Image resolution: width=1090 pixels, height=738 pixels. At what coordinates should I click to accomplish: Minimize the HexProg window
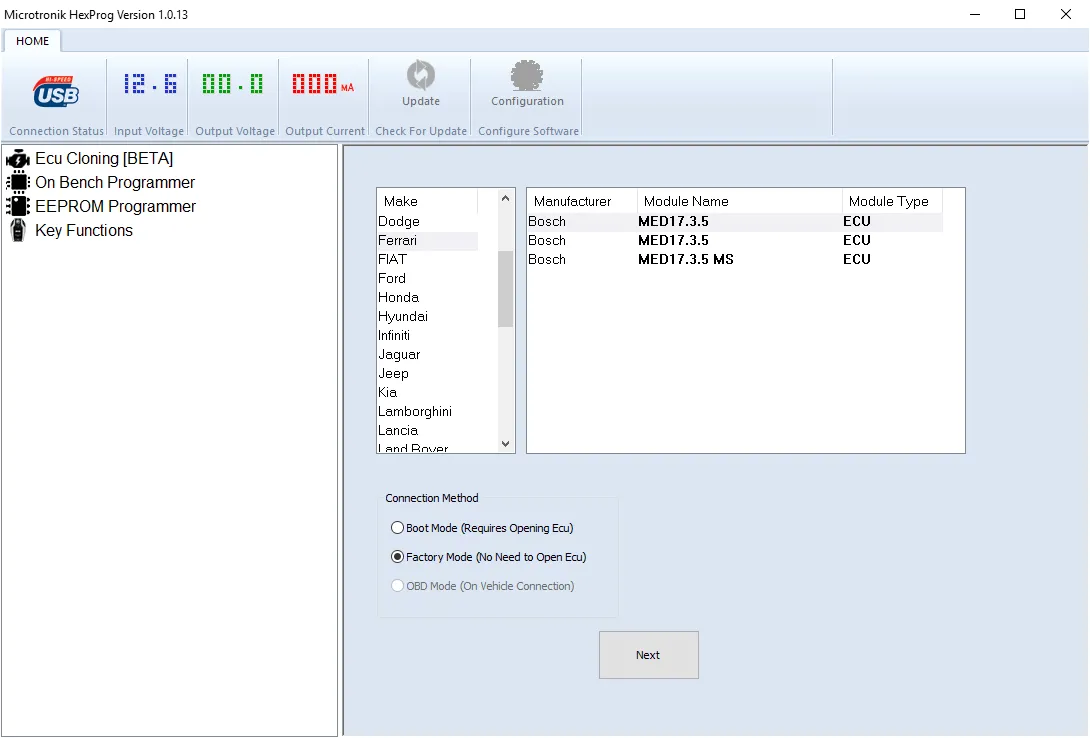(975, 14)
